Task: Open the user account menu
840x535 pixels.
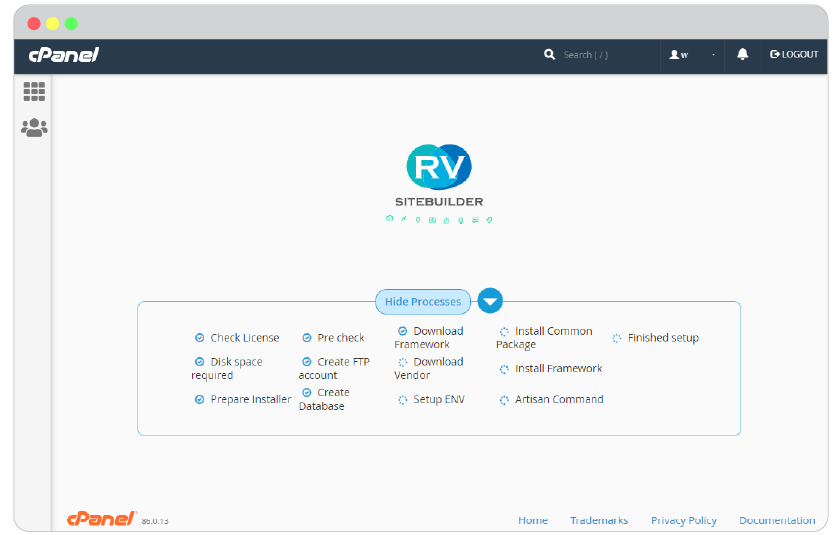Action: point(692,55)
